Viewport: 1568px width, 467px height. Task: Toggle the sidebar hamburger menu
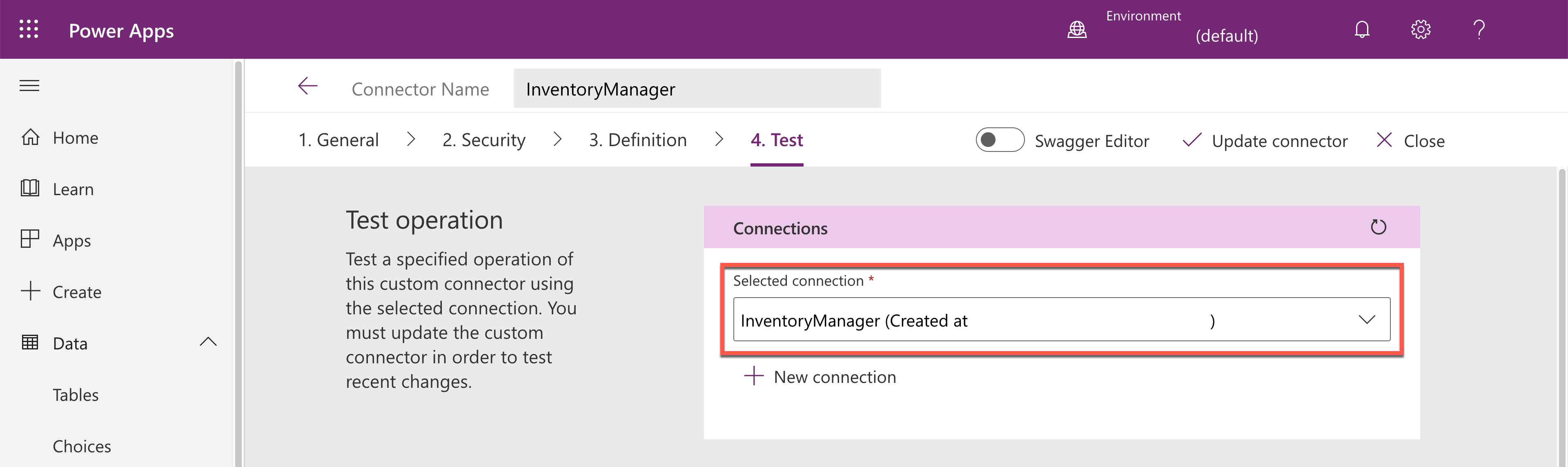tap(29, 85)
